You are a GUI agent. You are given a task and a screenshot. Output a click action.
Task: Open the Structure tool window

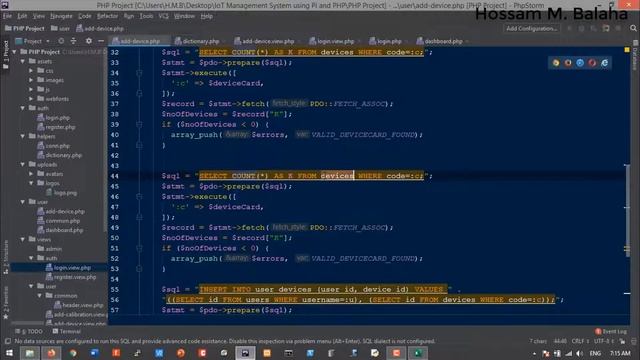click(6, 257)
